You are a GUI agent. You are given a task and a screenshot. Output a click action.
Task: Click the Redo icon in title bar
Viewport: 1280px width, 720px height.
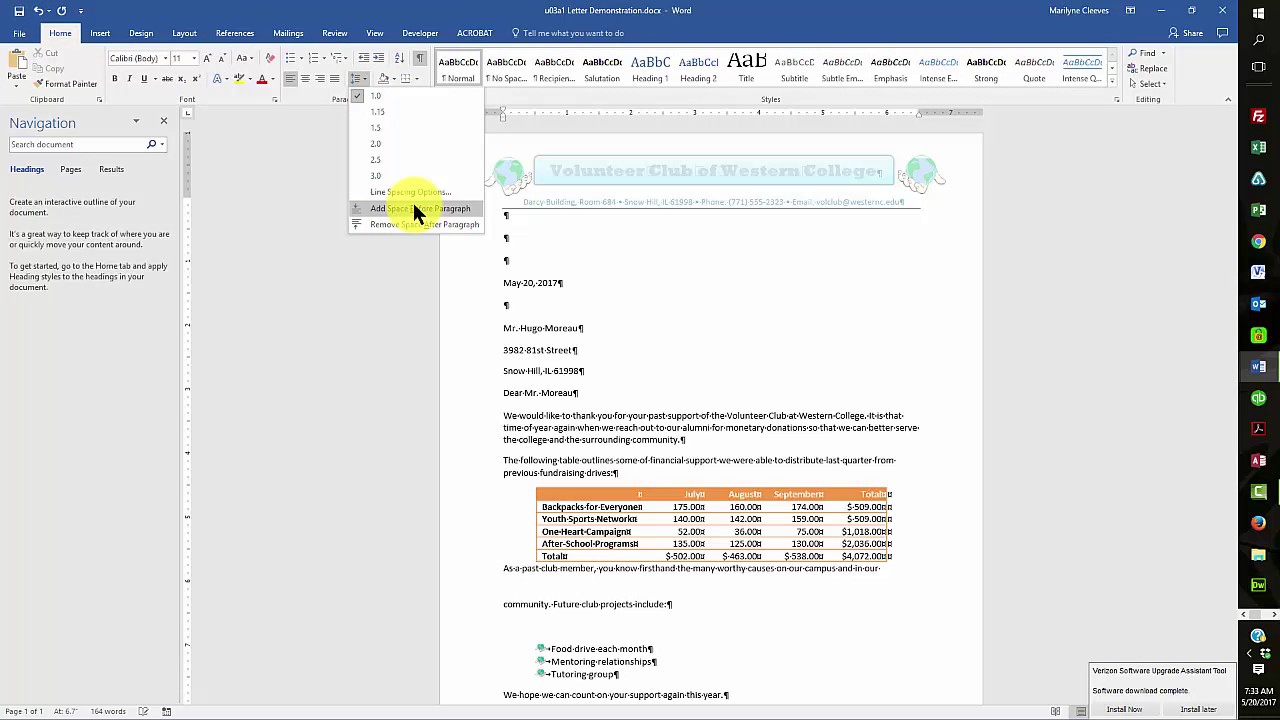point(61,11)
